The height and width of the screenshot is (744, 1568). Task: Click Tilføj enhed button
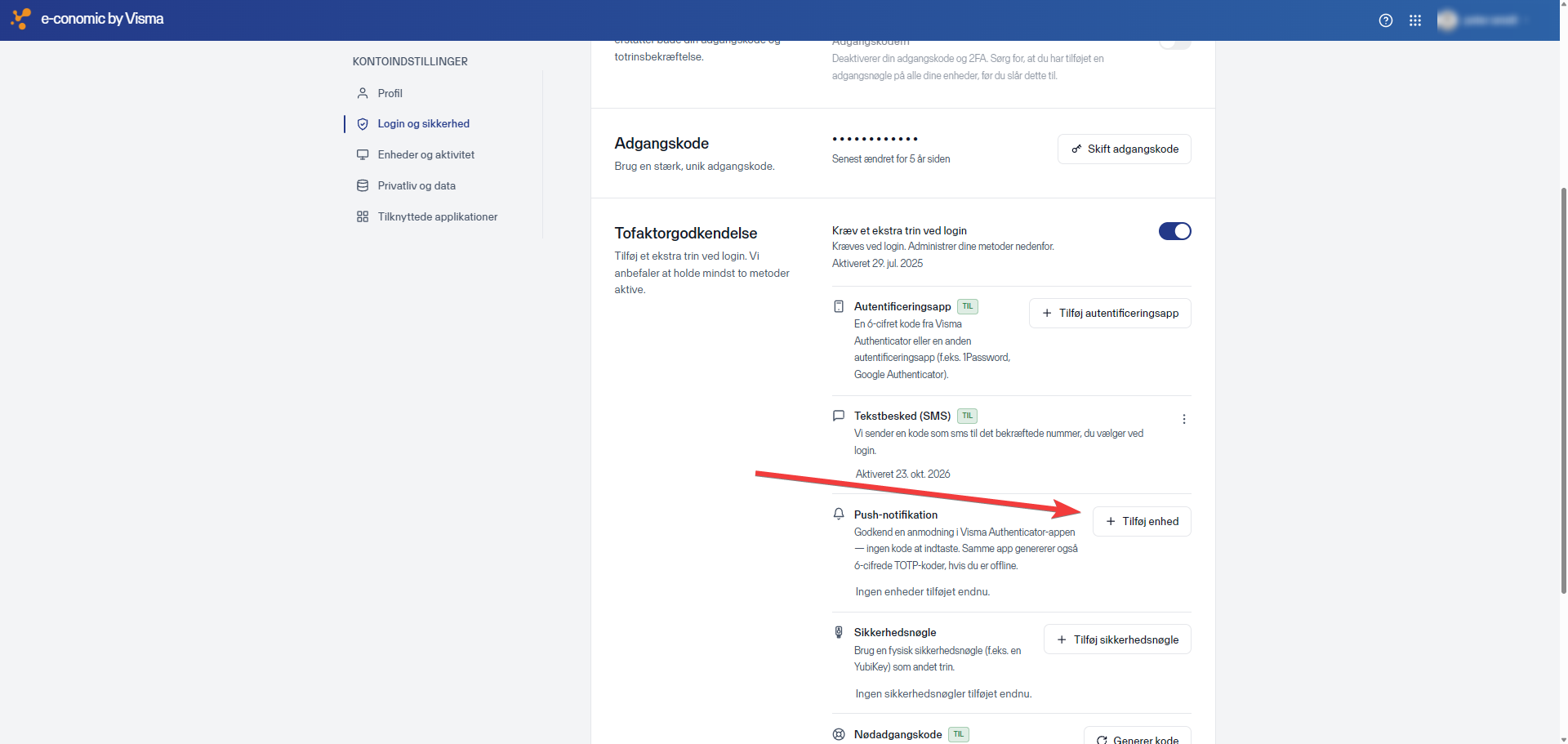[1142, 521]
